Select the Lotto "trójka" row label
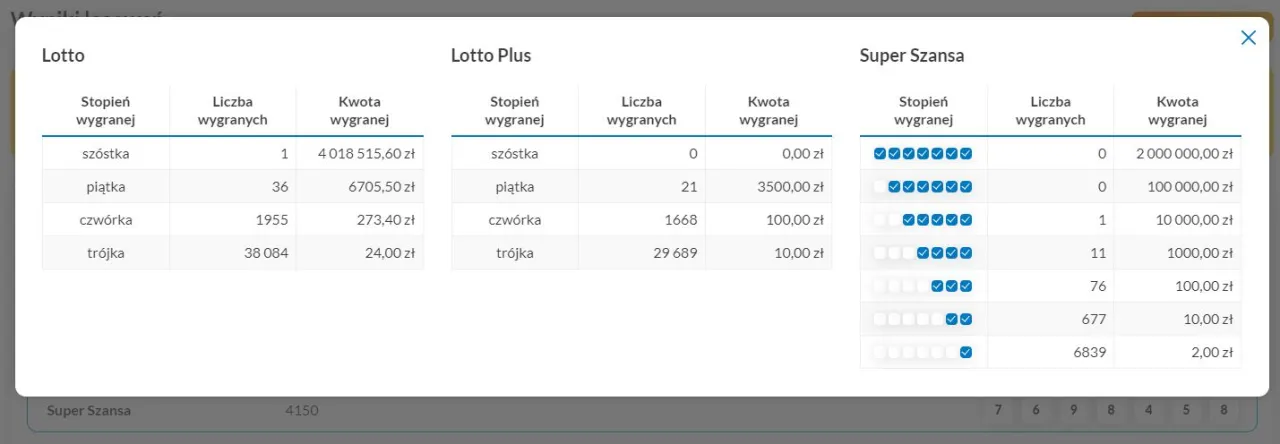This screenshot has height=444, width=1280. coord(106,253)
